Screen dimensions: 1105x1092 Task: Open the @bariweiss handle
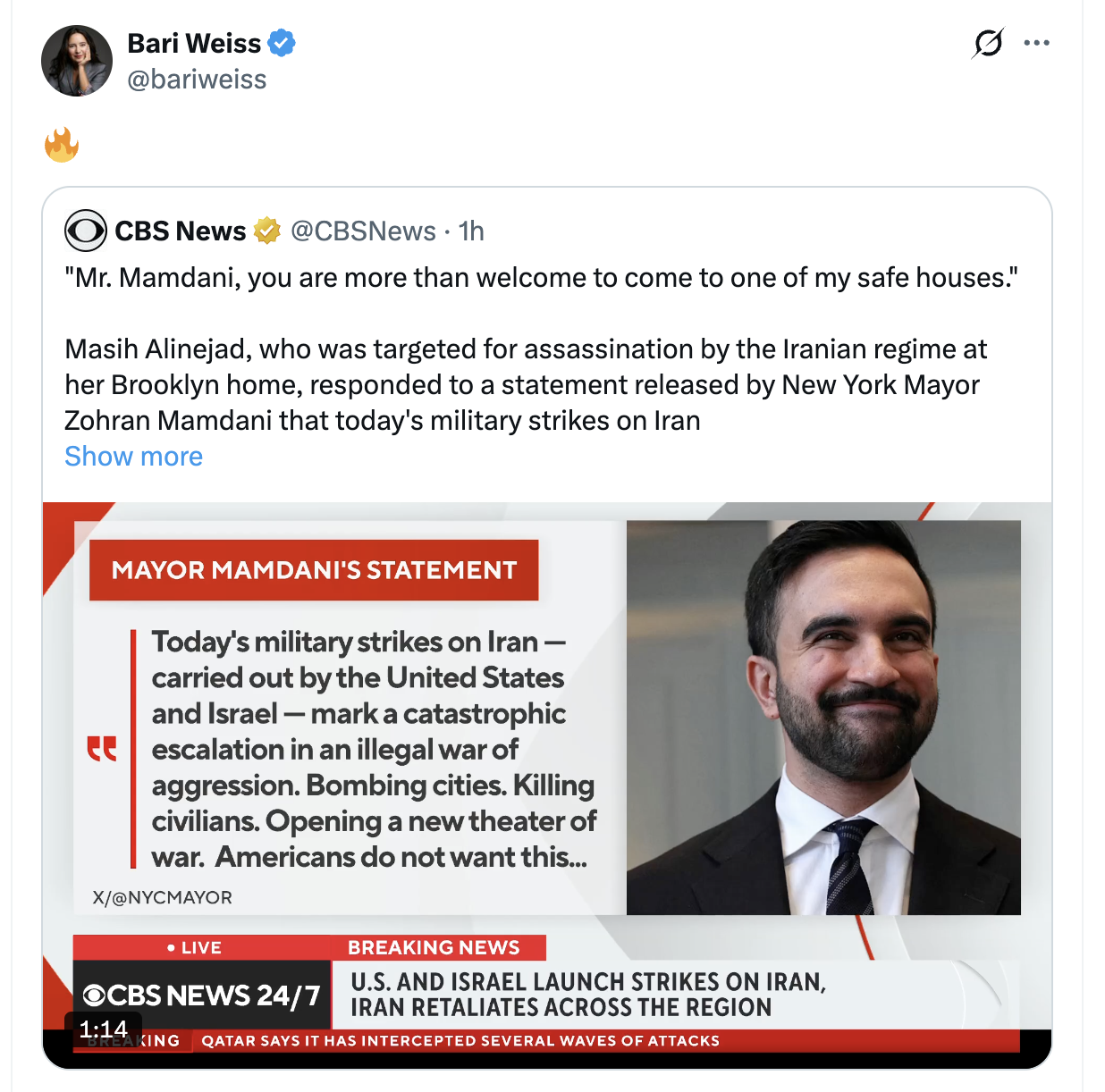coord(197,80)
